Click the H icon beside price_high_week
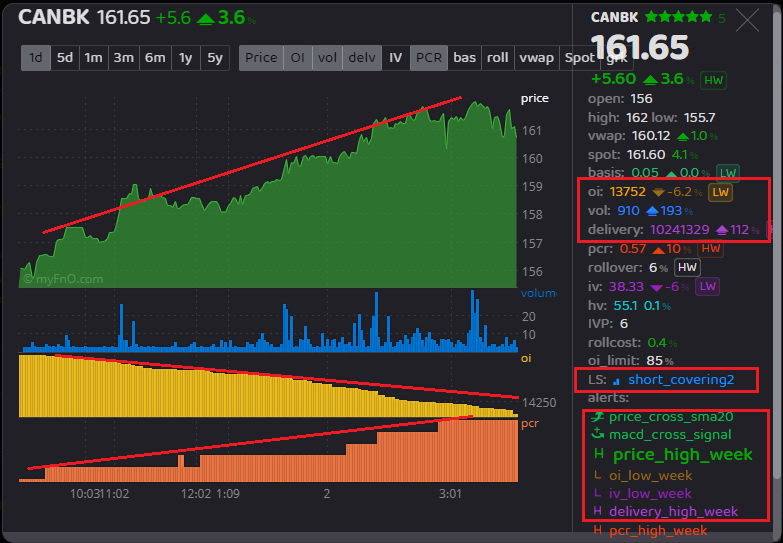This screenshot has height=543, width=783. 599,454
